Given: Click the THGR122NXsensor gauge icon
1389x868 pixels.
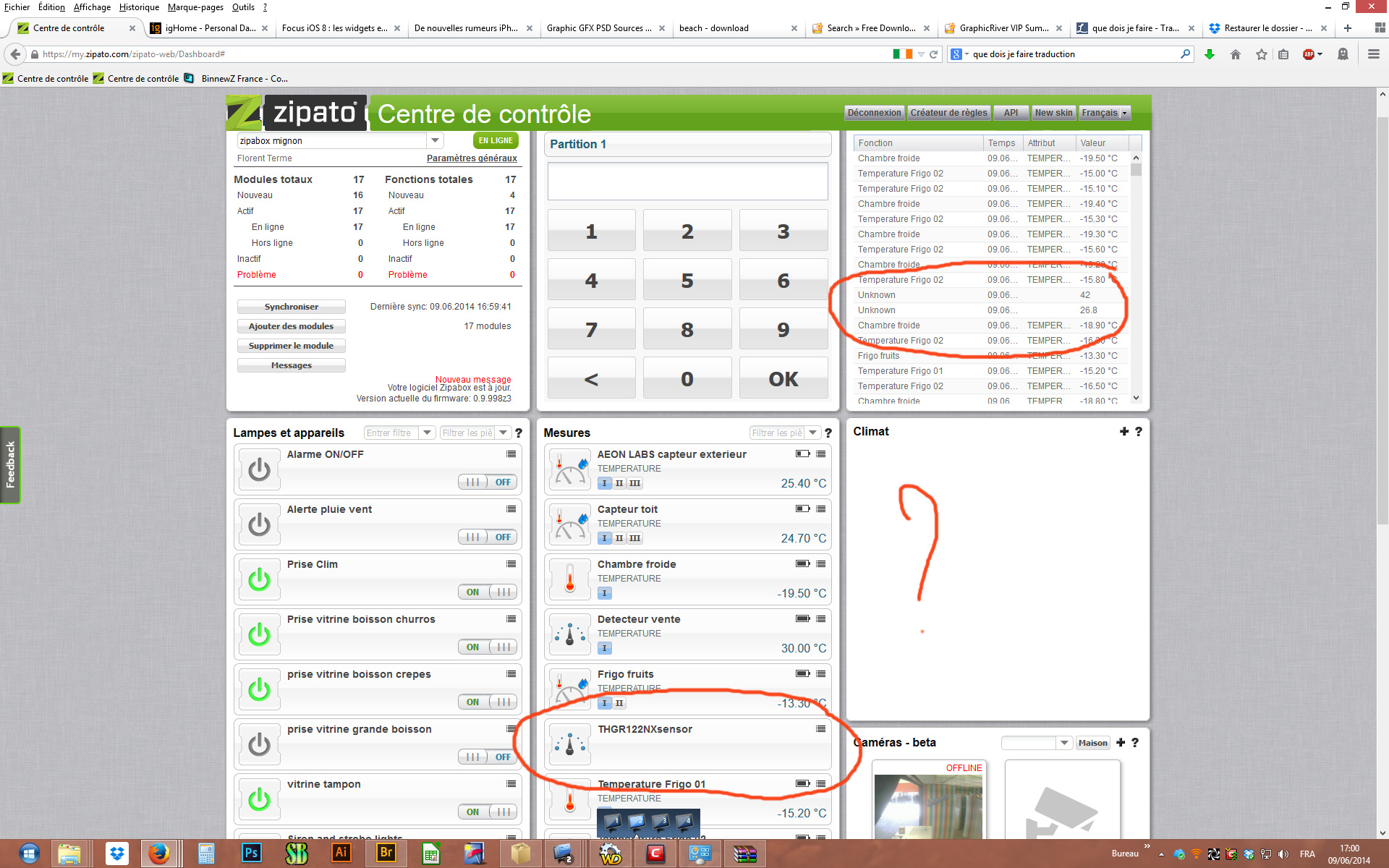Looking at the screenshot, I should click(x=570, y=744).
